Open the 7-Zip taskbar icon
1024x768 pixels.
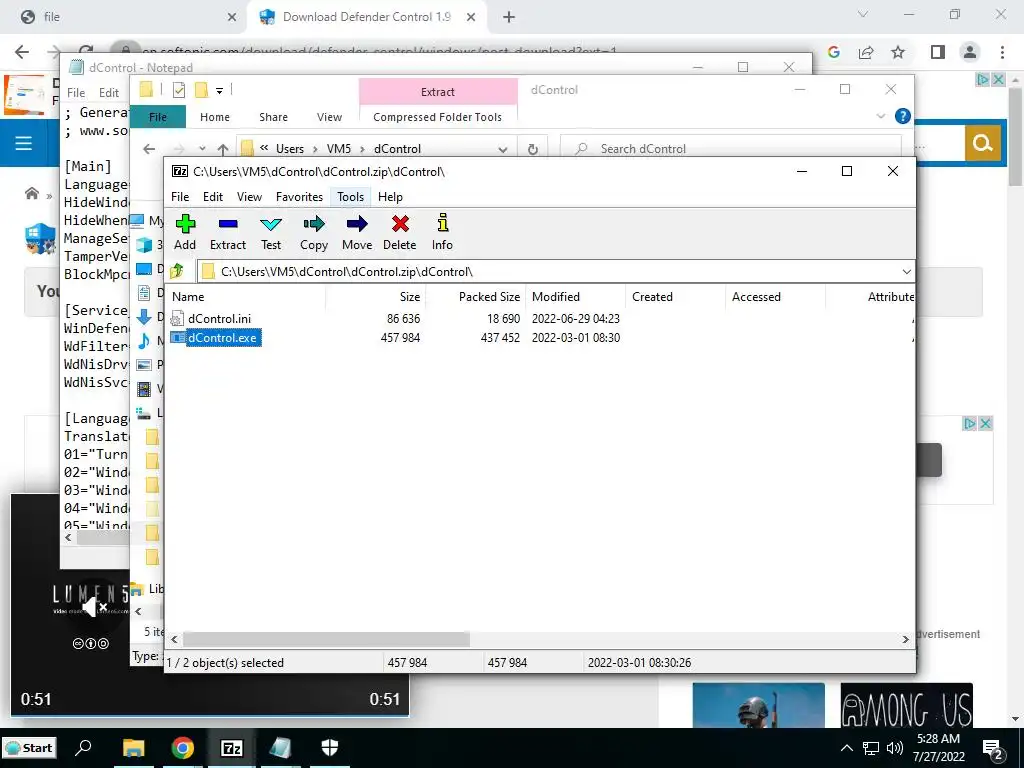click(x=231, y=748)
